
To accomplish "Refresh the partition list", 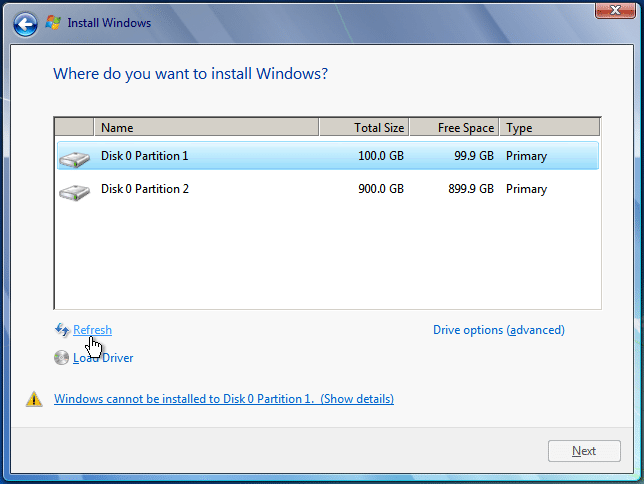I will click(92, 330).
